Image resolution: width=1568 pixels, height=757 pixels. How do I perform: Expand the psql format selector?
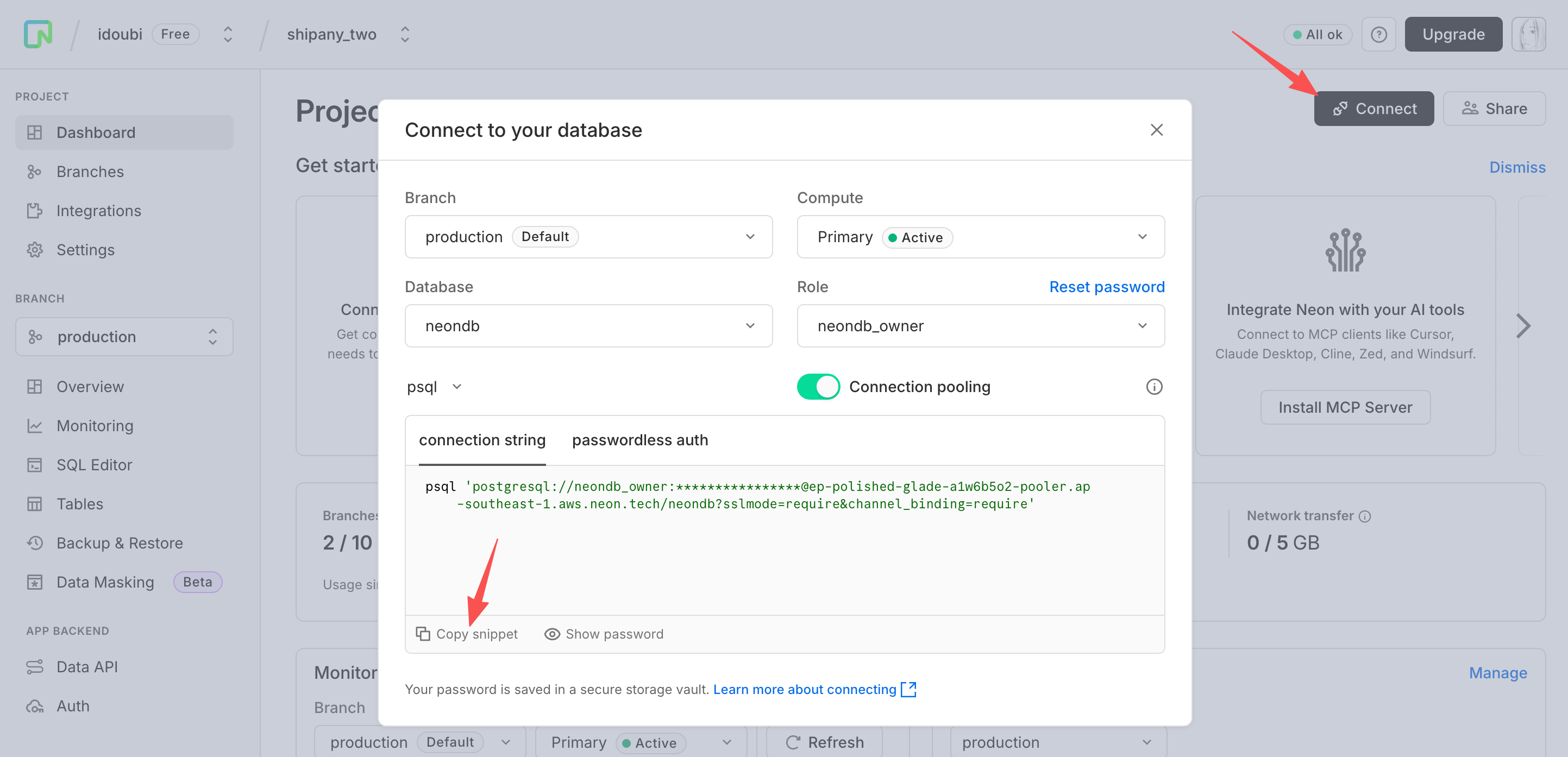click(x=434, y=387)
